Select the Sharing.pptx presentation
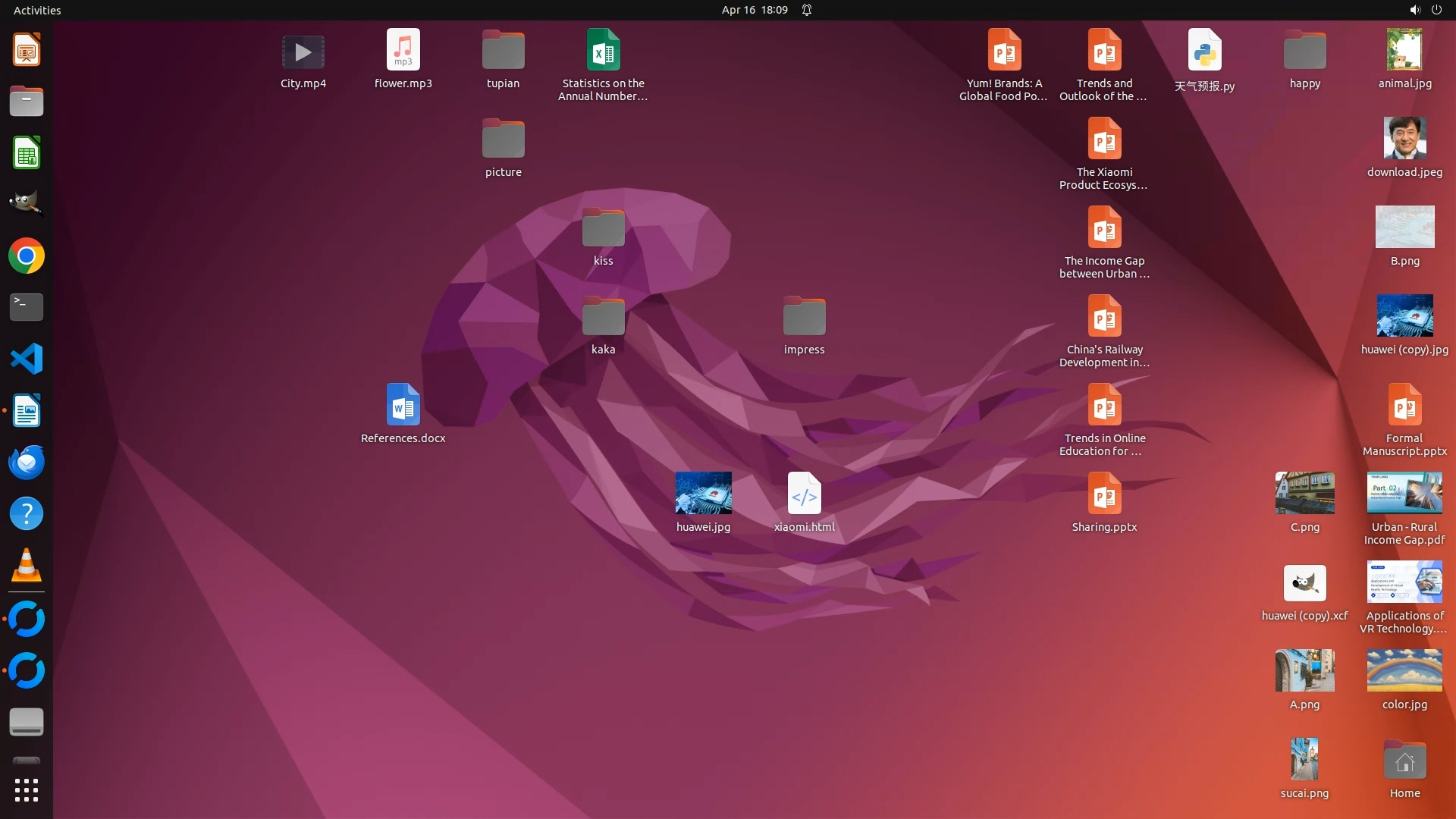 coord(1104,494)
